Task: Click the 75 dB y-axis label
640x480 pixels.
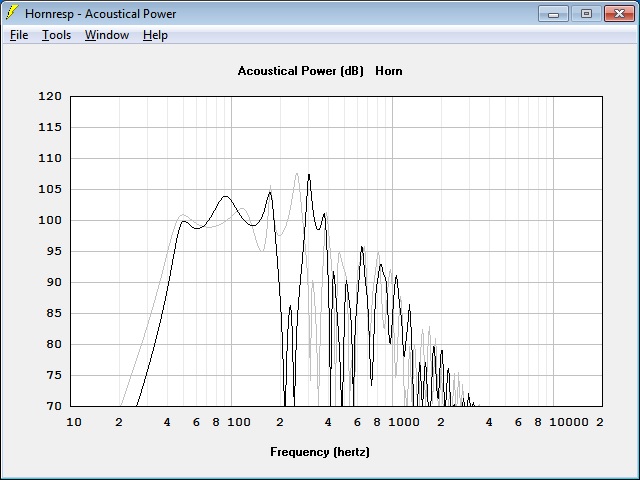Action: point(53,376)
